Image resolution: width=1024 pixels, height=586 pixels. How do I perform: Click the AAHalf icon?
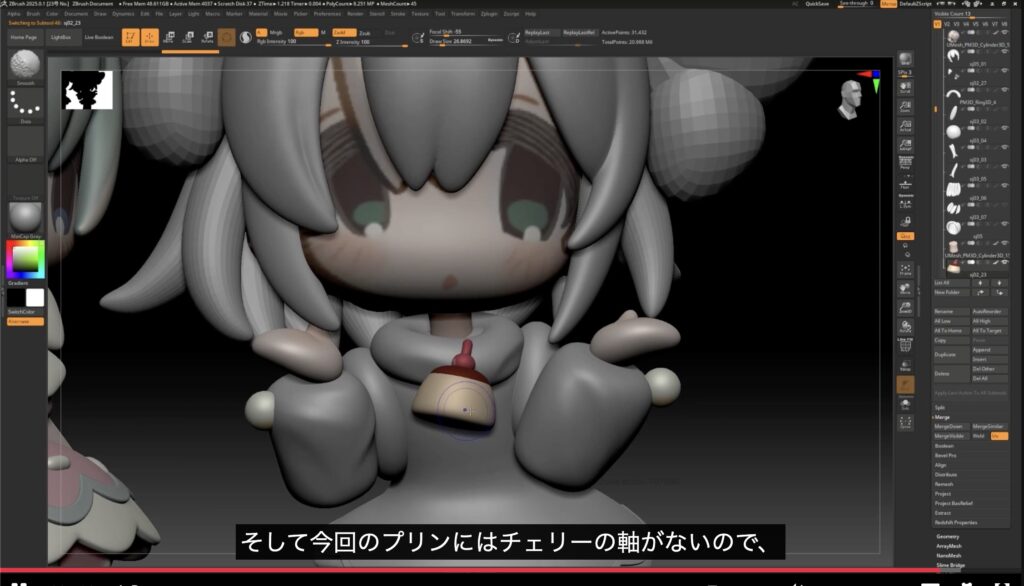905,144
